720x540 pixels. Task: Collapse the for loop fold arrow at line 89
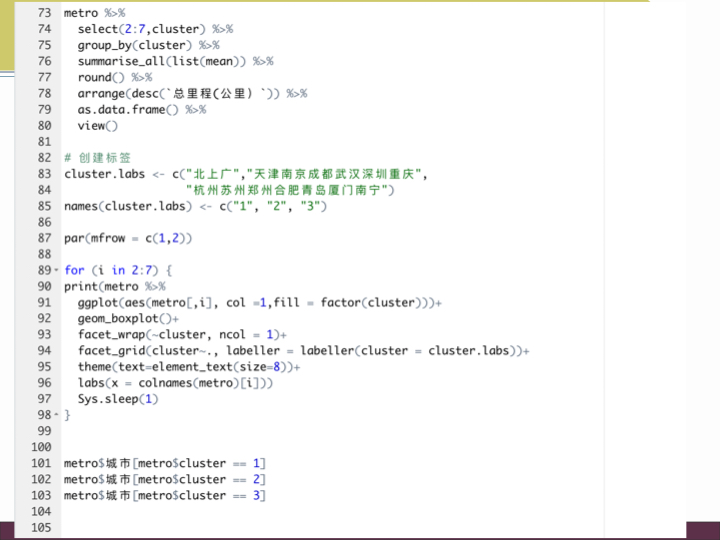(x=54, y=271)
